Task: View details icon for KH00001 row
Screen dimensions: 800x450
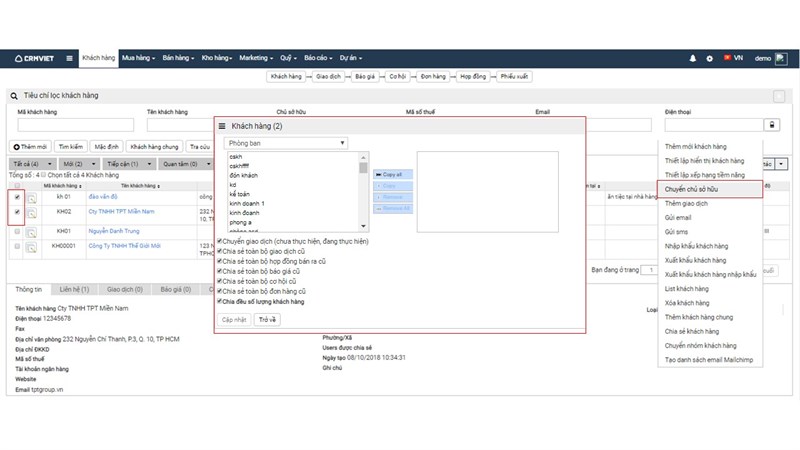Action: [x=32, y=248]
